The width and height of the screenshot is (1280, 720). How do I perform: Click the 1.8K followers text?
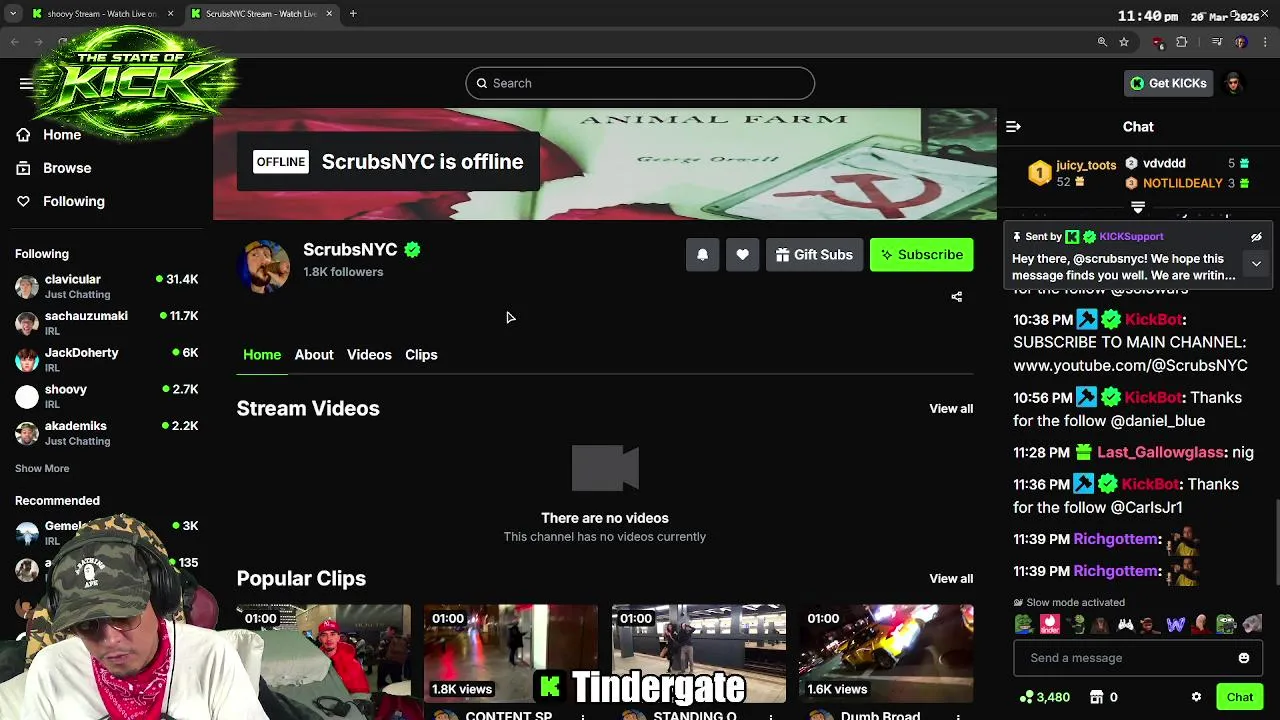[343, 272]
